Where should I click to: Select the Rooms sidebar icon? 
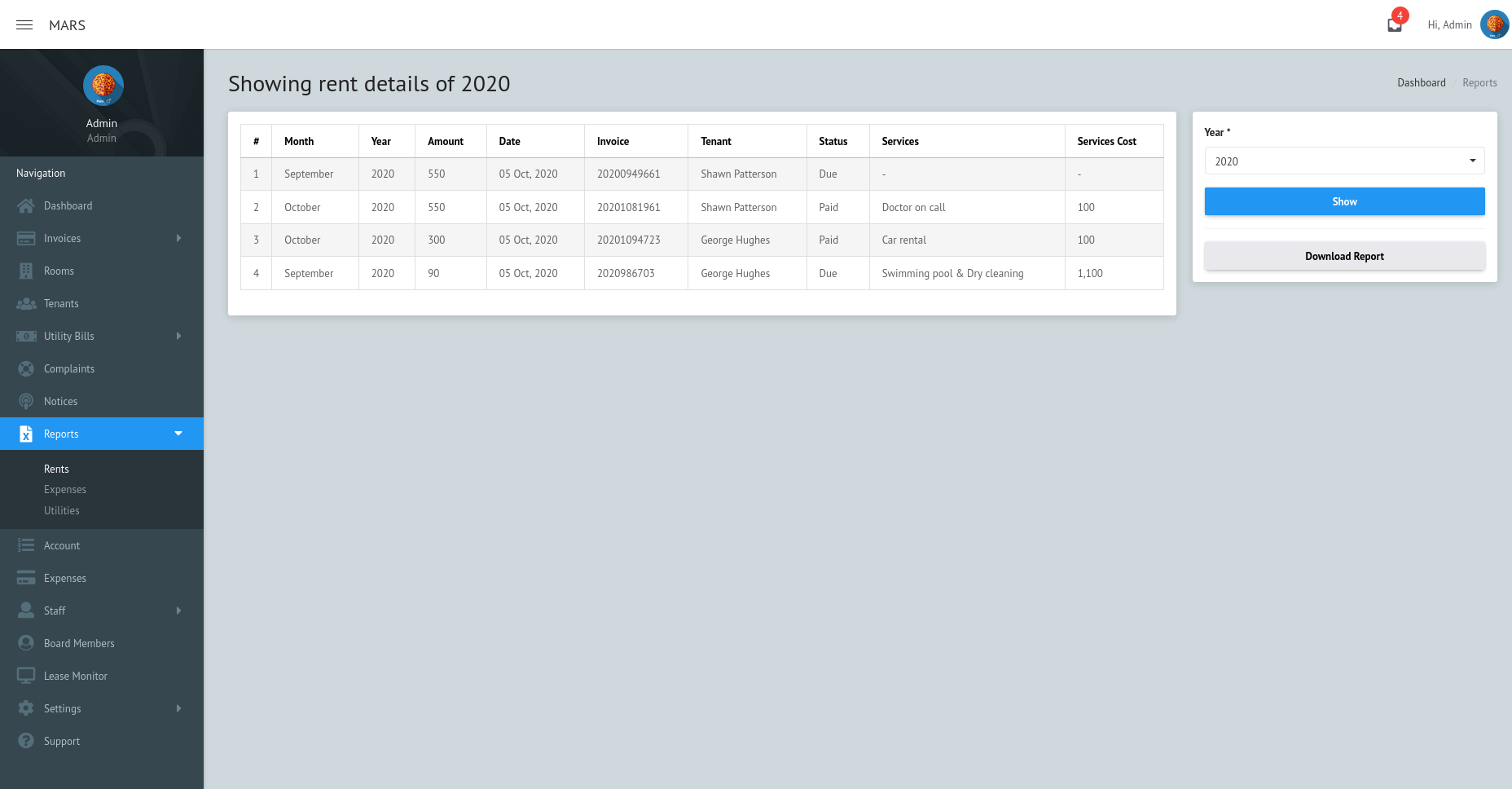[x=26, y=271]
